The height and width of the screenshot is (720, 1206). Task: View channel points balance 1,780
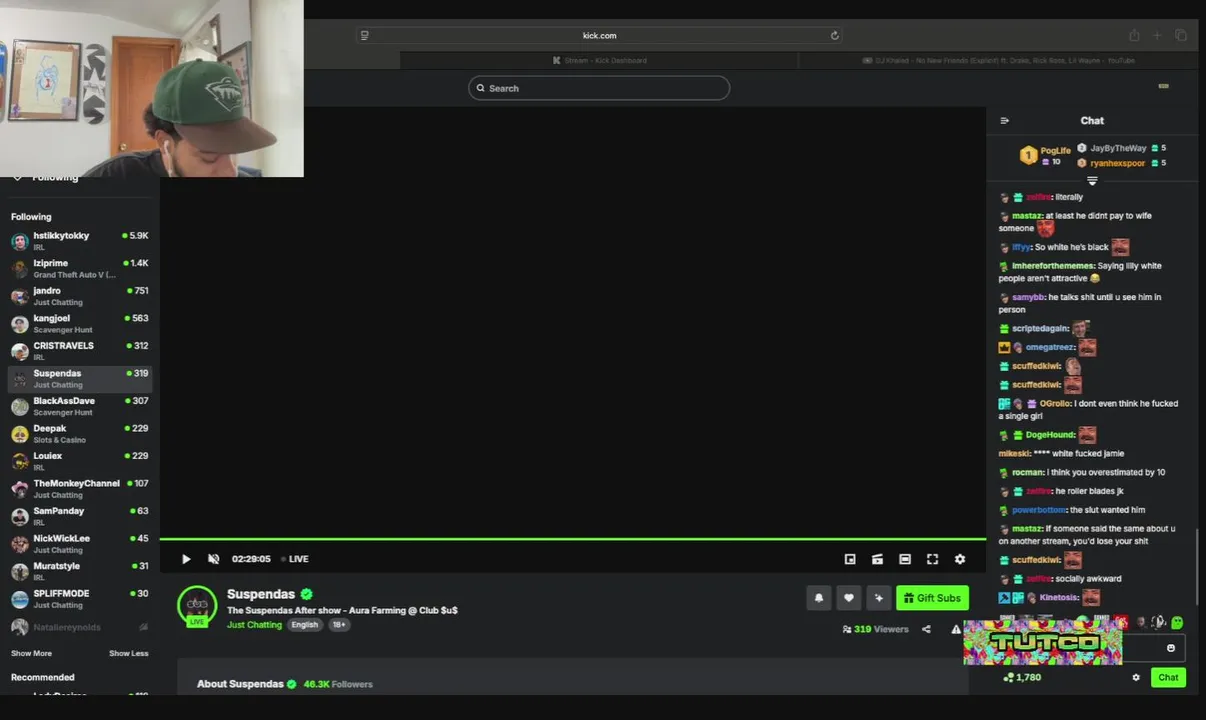[x=1022, y=677]
